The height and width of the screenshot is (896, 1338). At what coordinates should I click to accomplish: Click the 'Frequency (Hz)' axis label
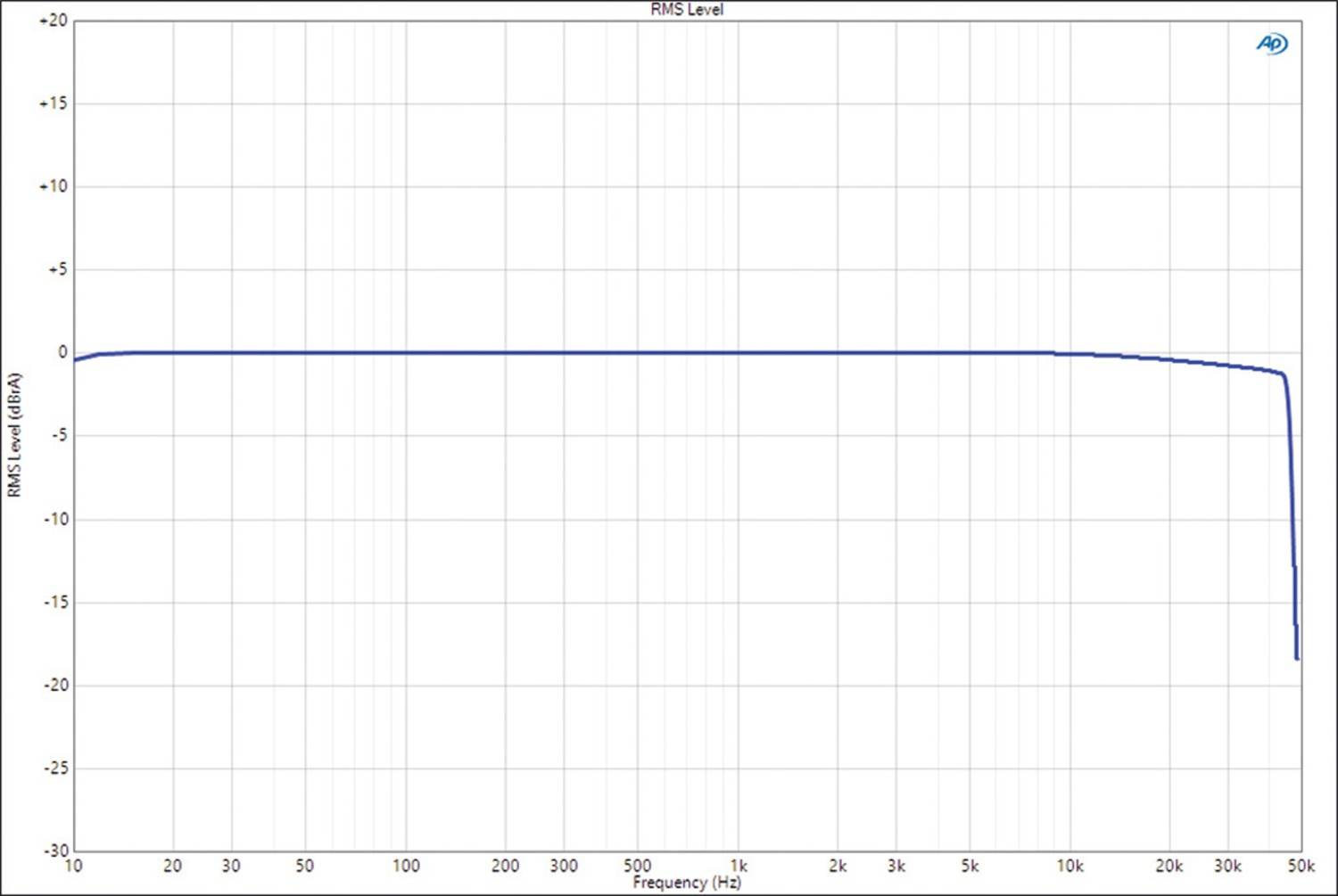pos(687,883)
